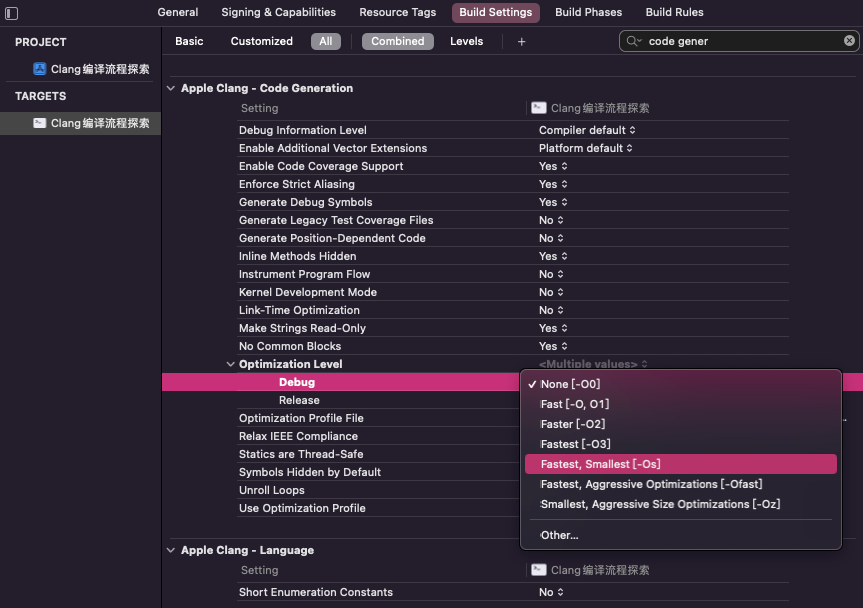
Task: Switch to Levels view
Action: [466, 41]
